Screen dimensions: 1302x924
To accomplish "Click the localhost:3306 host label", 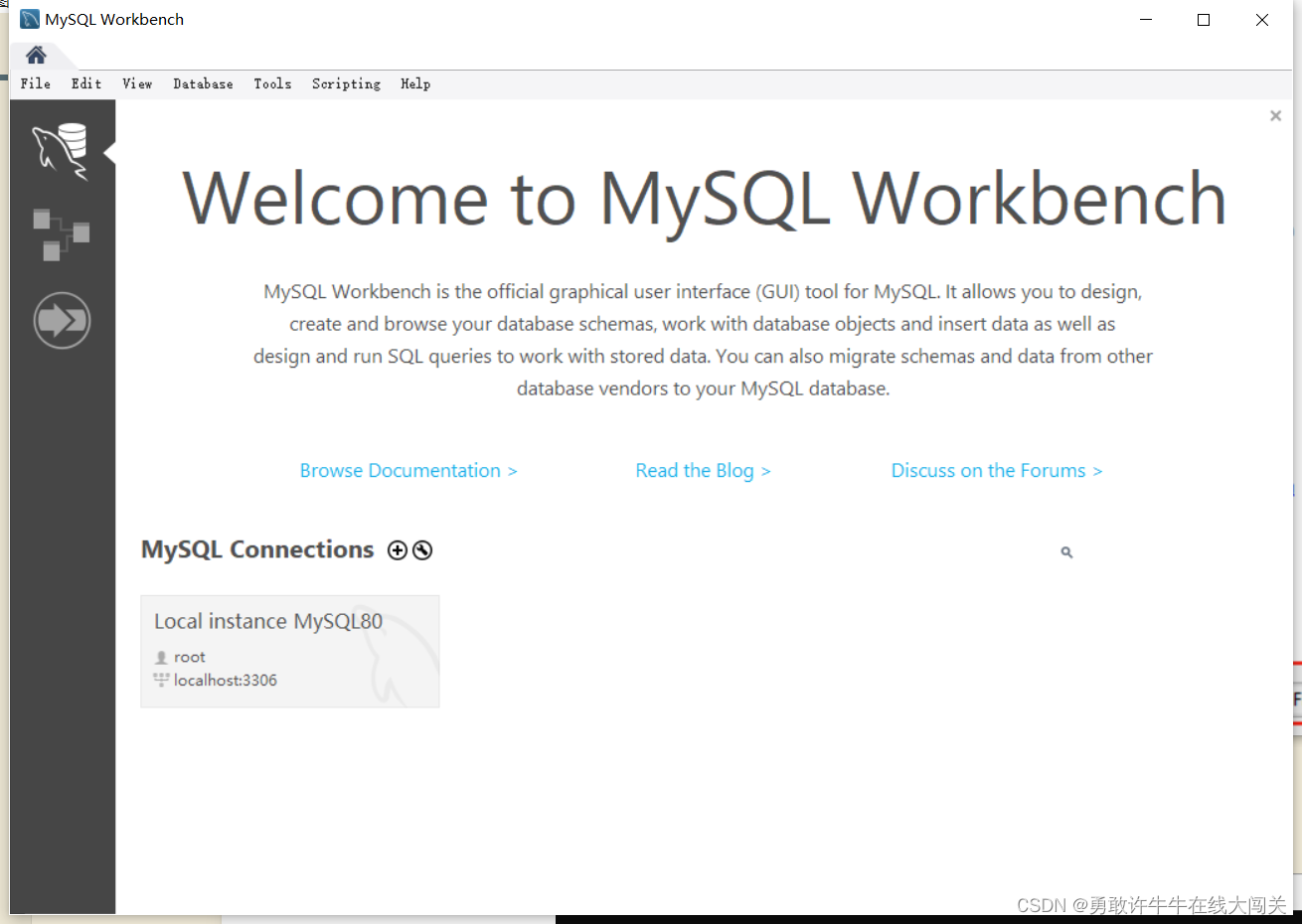I will [x=225, y=681].
